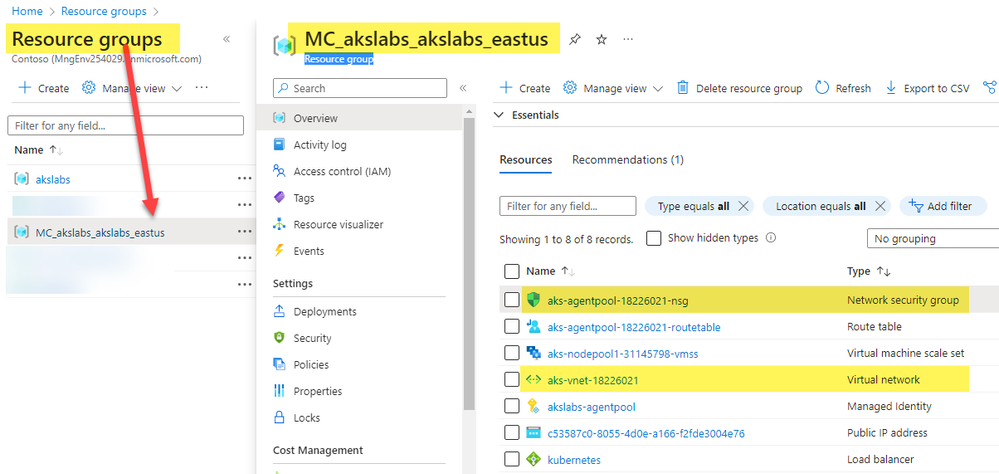Collapse the resource menu sidebar
The height and width of the screenshot is (474, 999).
(x=463, y=88)
